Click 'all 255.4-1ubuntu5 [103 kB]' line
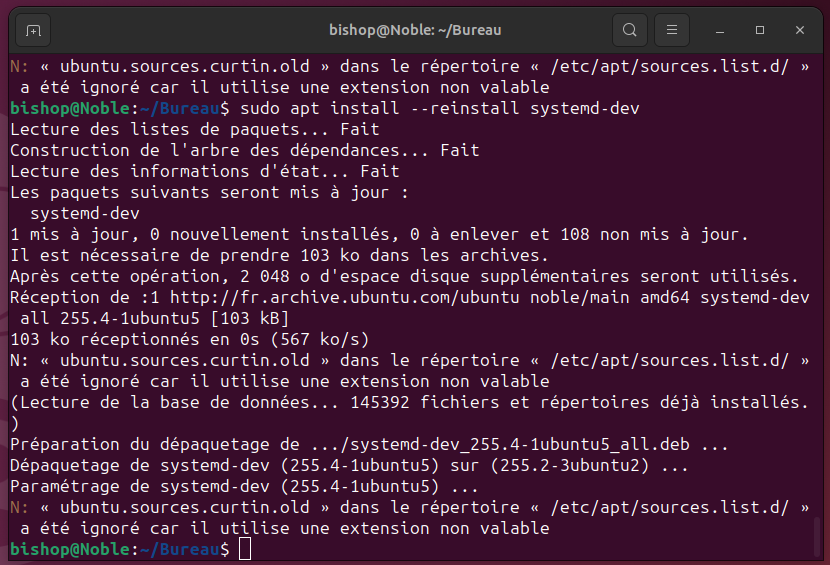This screenshot has height=565, width=830. 155,319
